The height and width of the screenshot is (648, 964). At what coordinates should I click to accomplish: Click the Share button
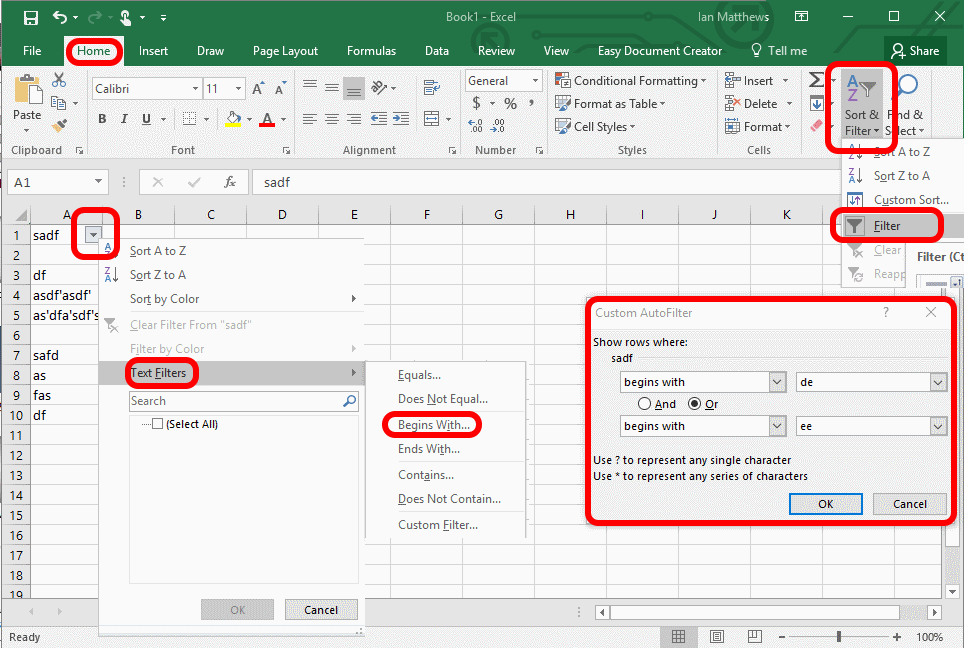(x=915, y=51)
